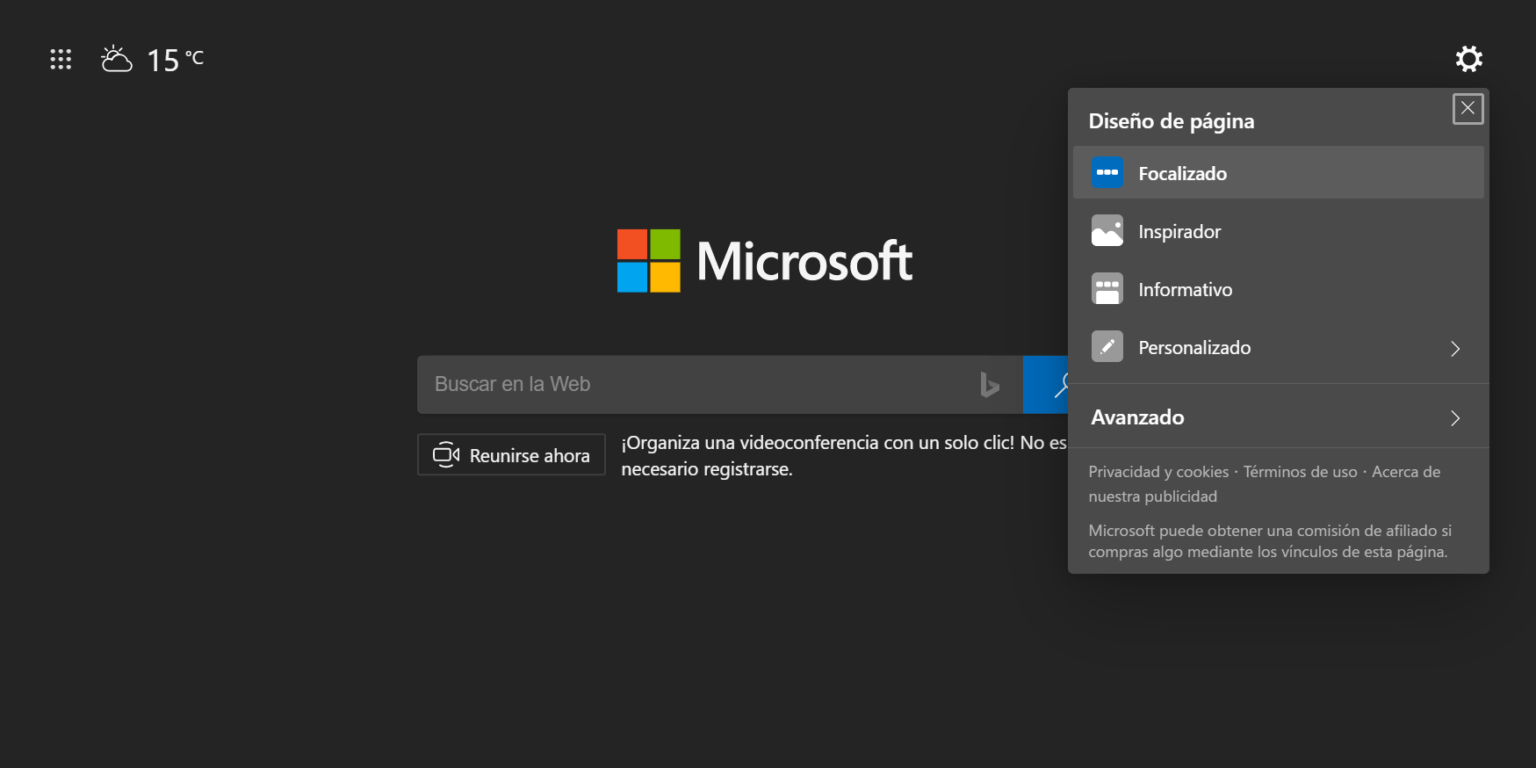Open Acerca de nuestra publicidad link
Screen dimensions: 1536x768
coord(1264,484)
